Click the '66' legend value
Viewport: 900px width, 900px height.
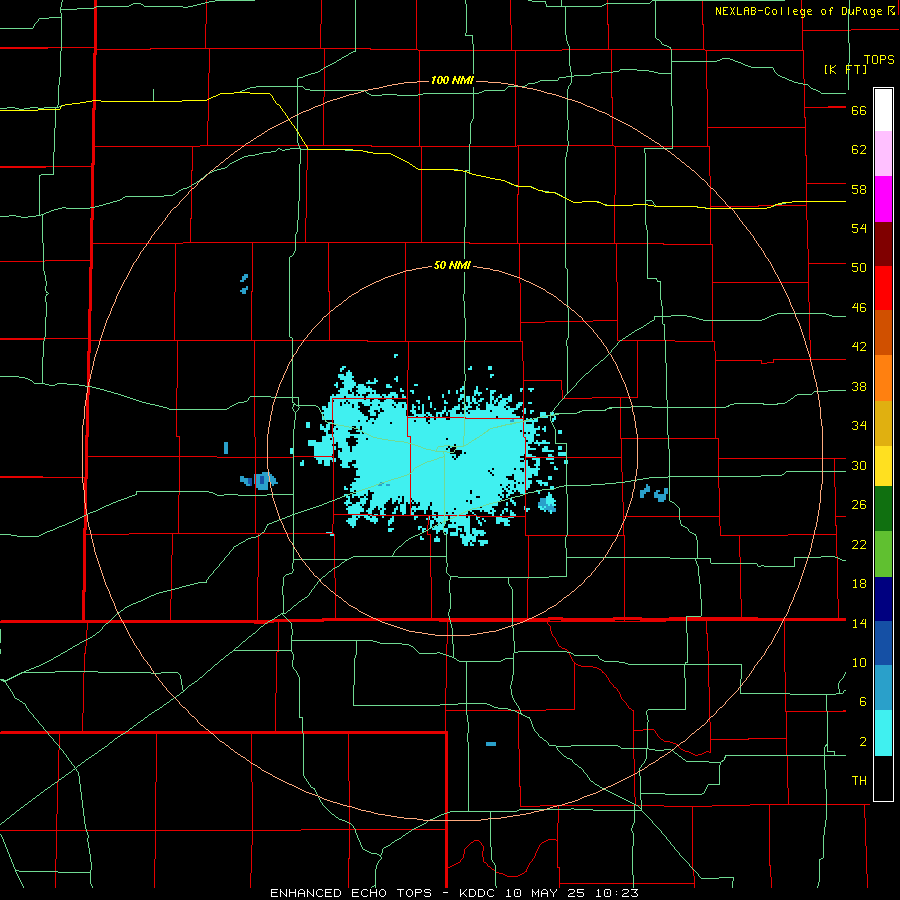point(859,111)
